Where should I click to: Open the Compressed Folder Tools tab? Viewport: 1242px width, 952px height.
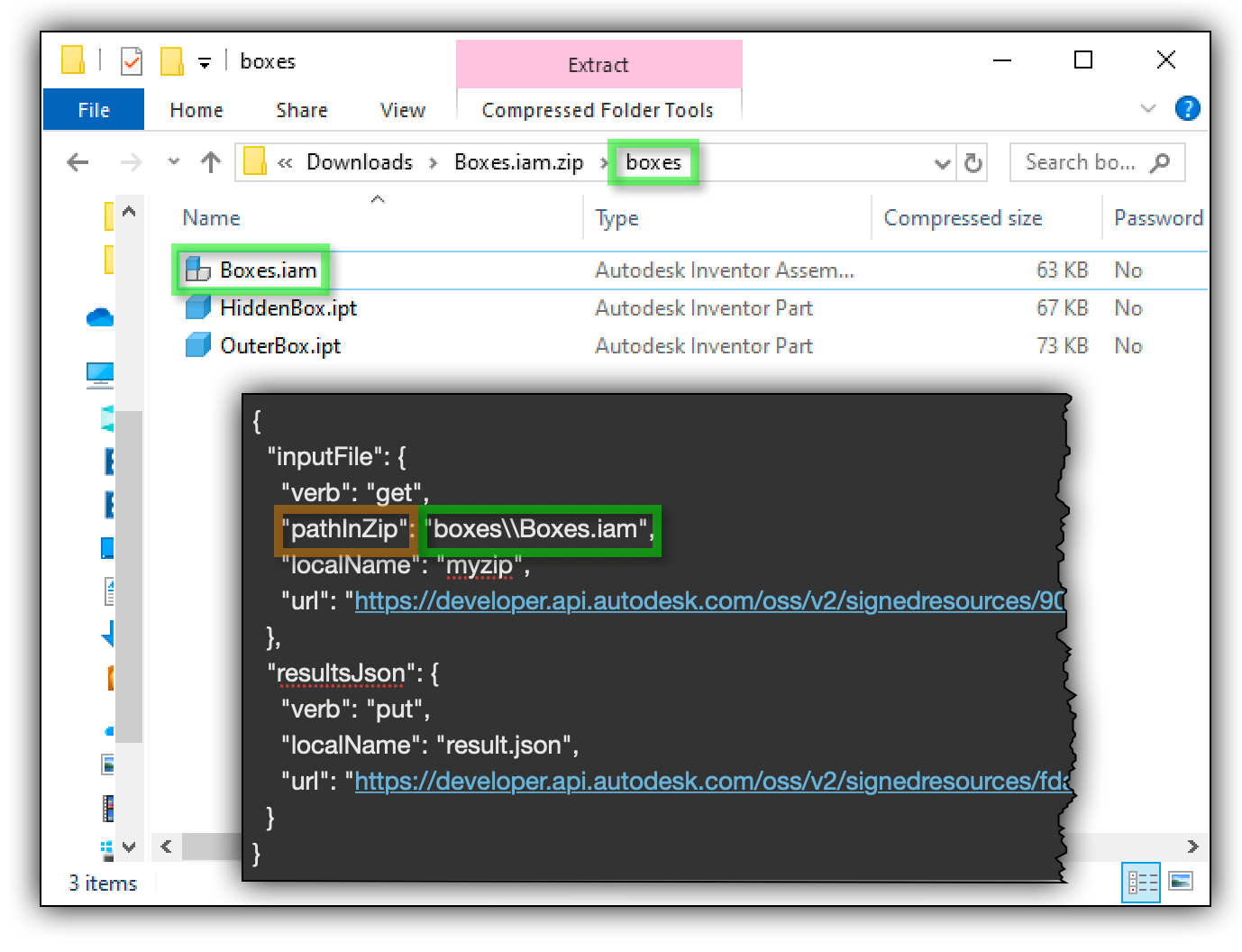tap(598, 110)
